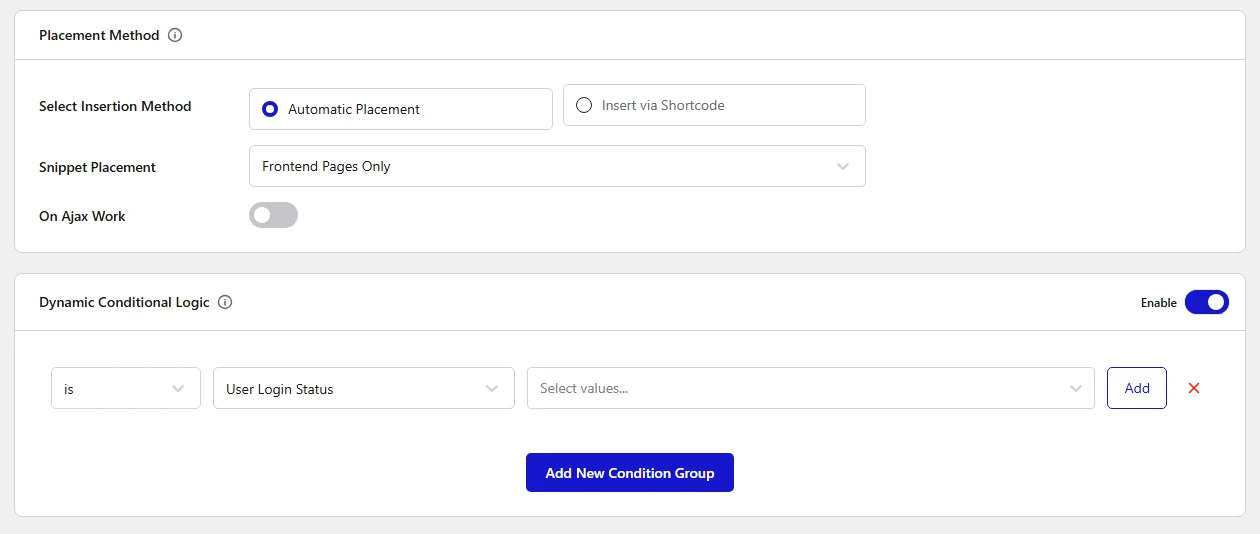This screenshot has height=534, width=1260.
Task: Open the Dynamic Conditional Logic info icon
Action: click(x=225, y=302)
